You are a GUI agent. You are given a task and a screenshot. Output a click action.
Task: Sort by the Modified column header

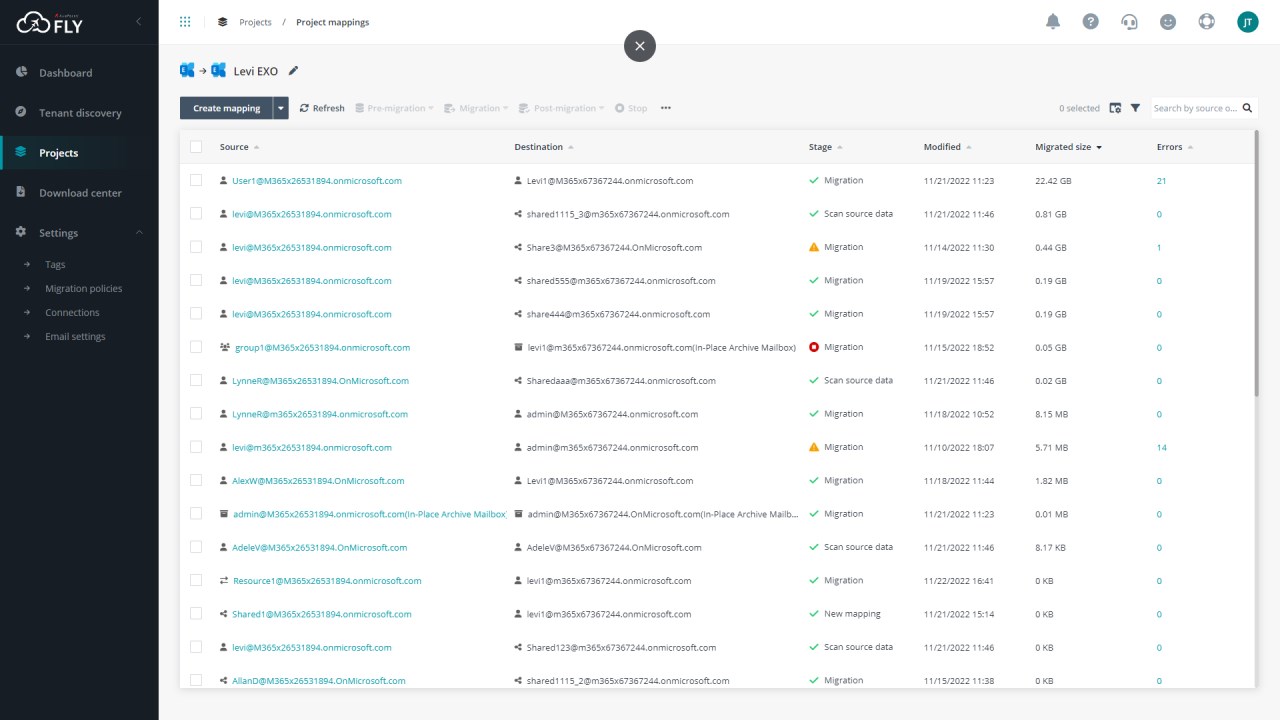pos(948,147)
